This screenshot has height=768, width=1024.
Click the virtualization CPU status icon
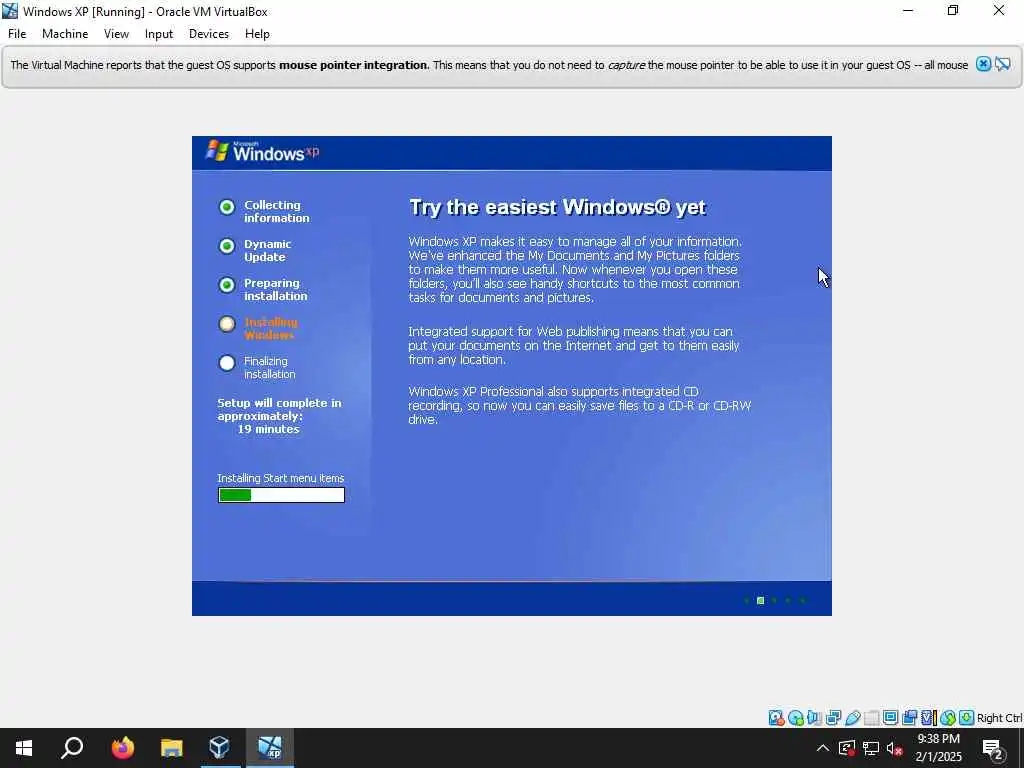coord(929,718)
